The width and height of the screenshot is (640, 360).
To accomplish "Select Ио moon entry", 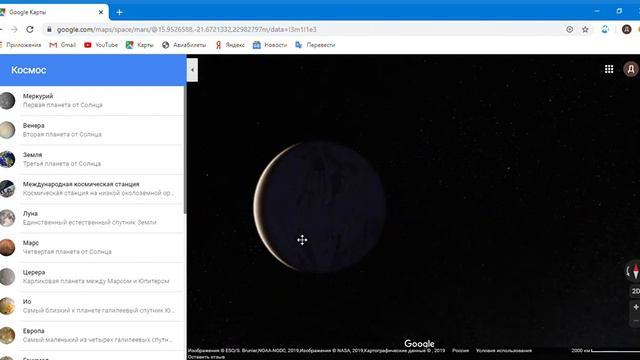I will coord(92,306).
